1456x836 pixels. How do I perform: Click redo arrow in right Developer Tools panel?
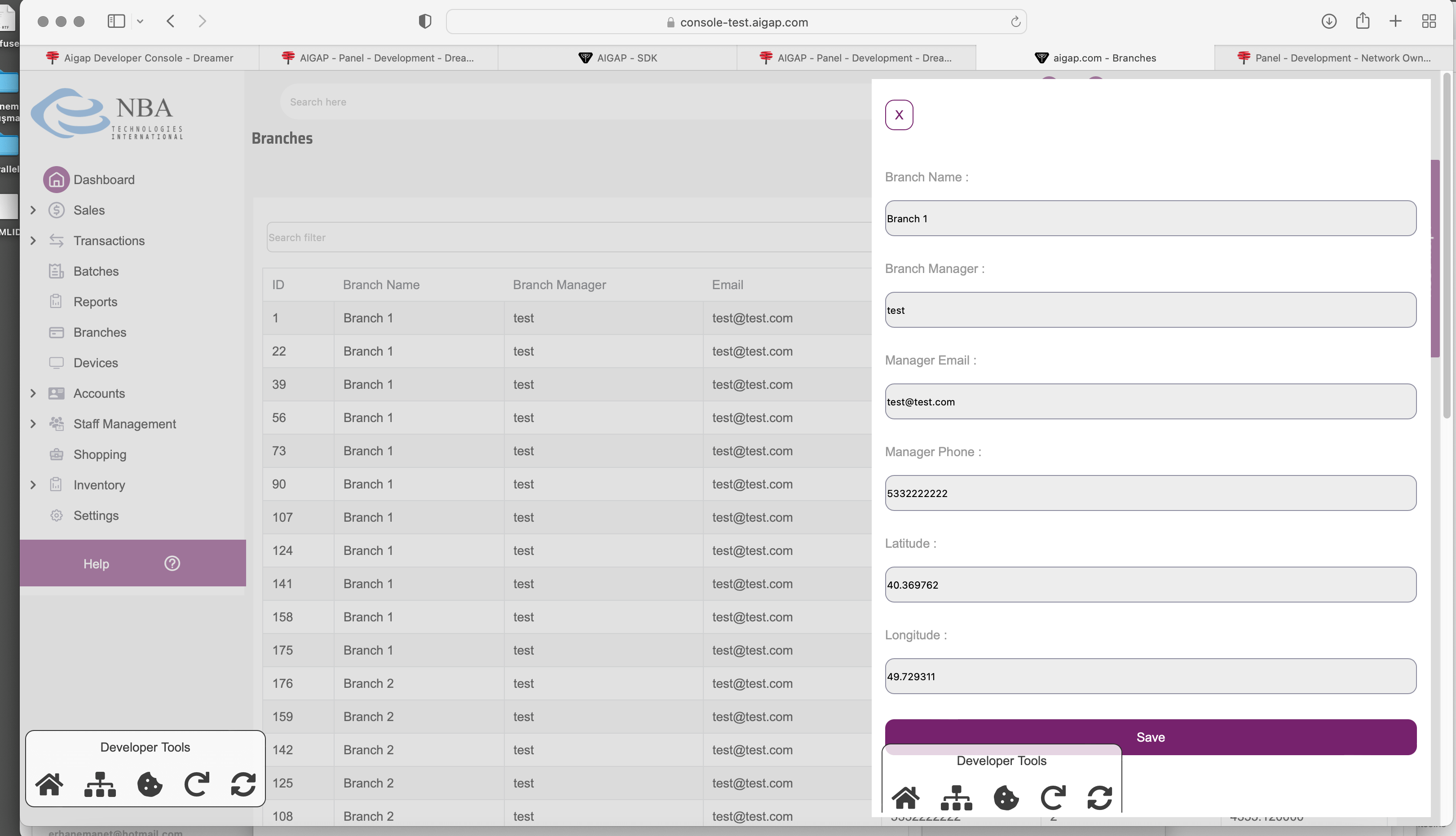pos(1053,797)
